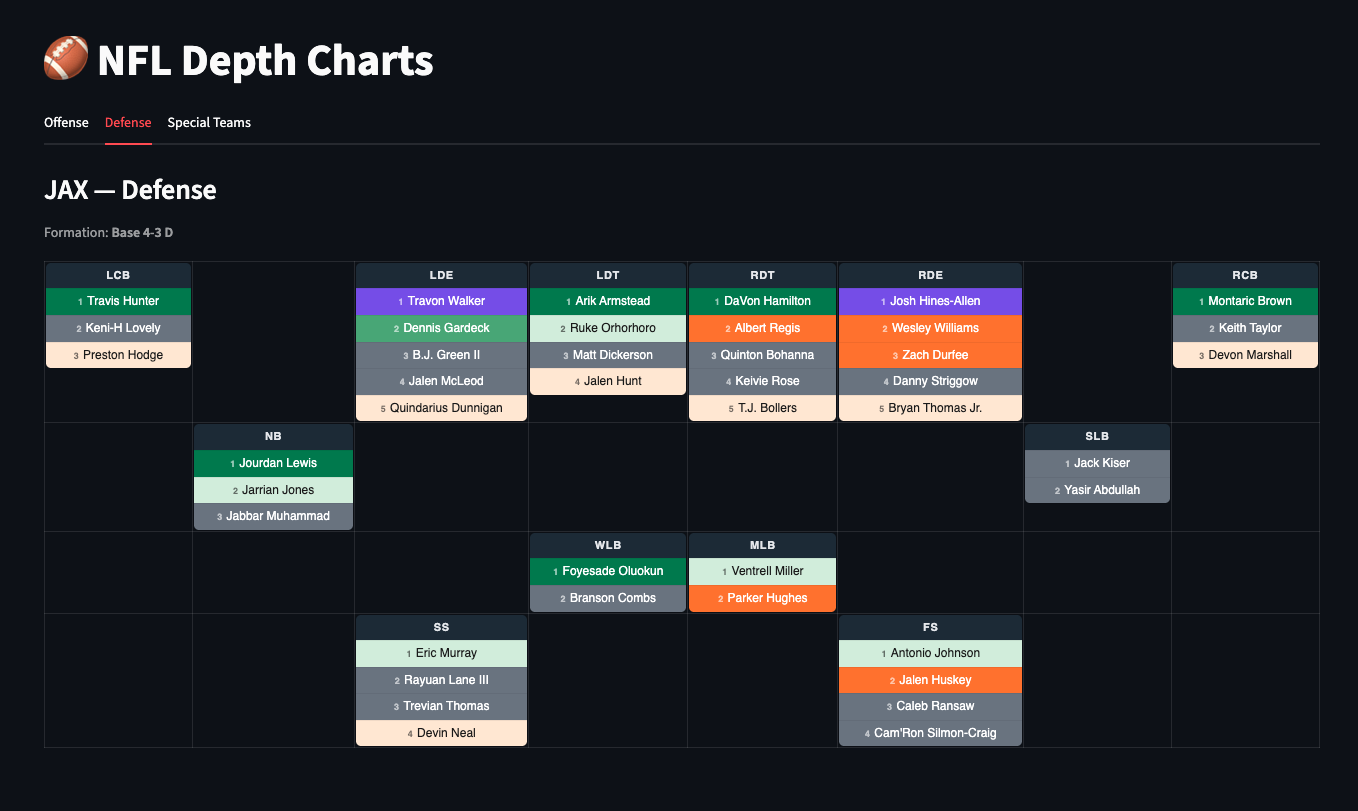
Task: Click the RCB position header
Action: pyautogui.click(x=1245, y=275)
